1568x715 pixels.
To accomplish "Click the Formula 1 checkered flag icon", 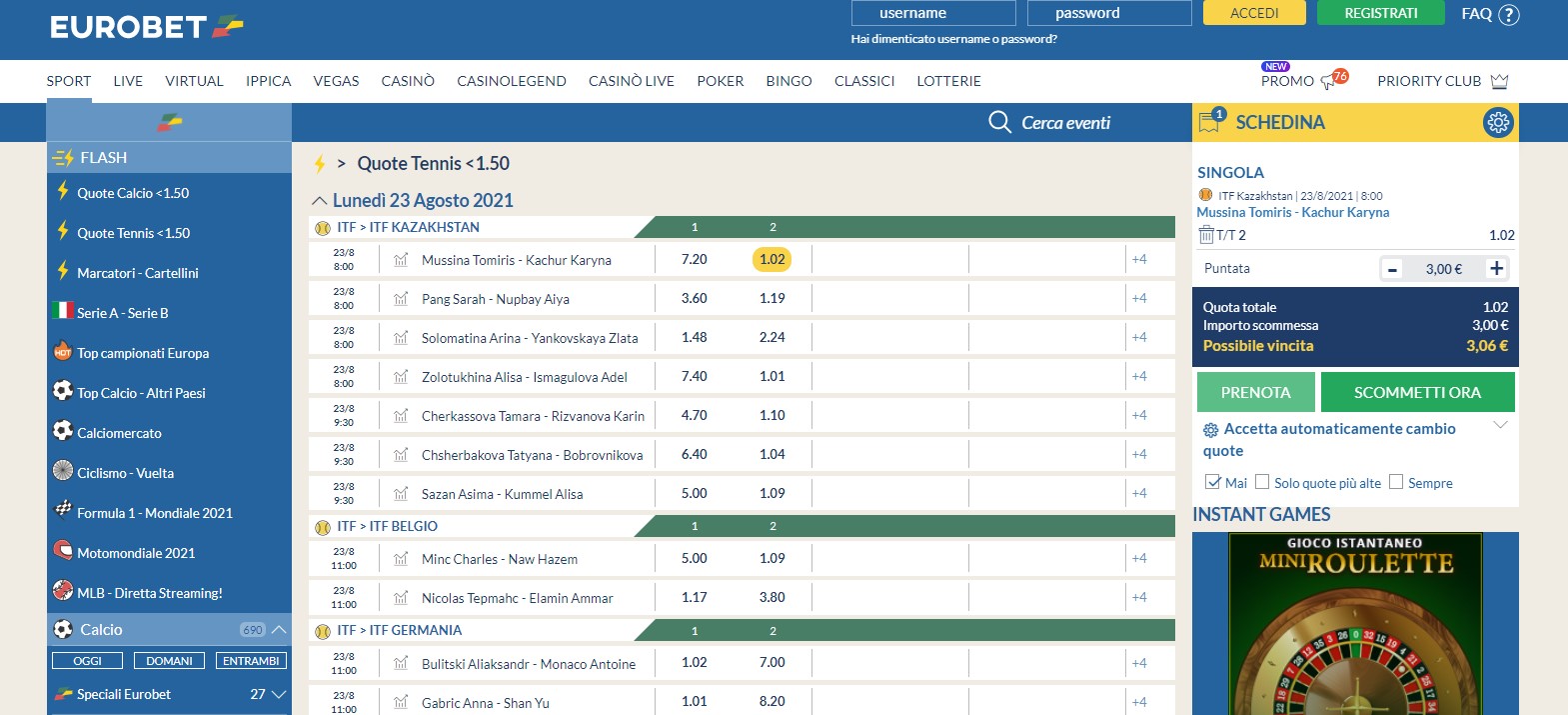I will pos(63,509).
